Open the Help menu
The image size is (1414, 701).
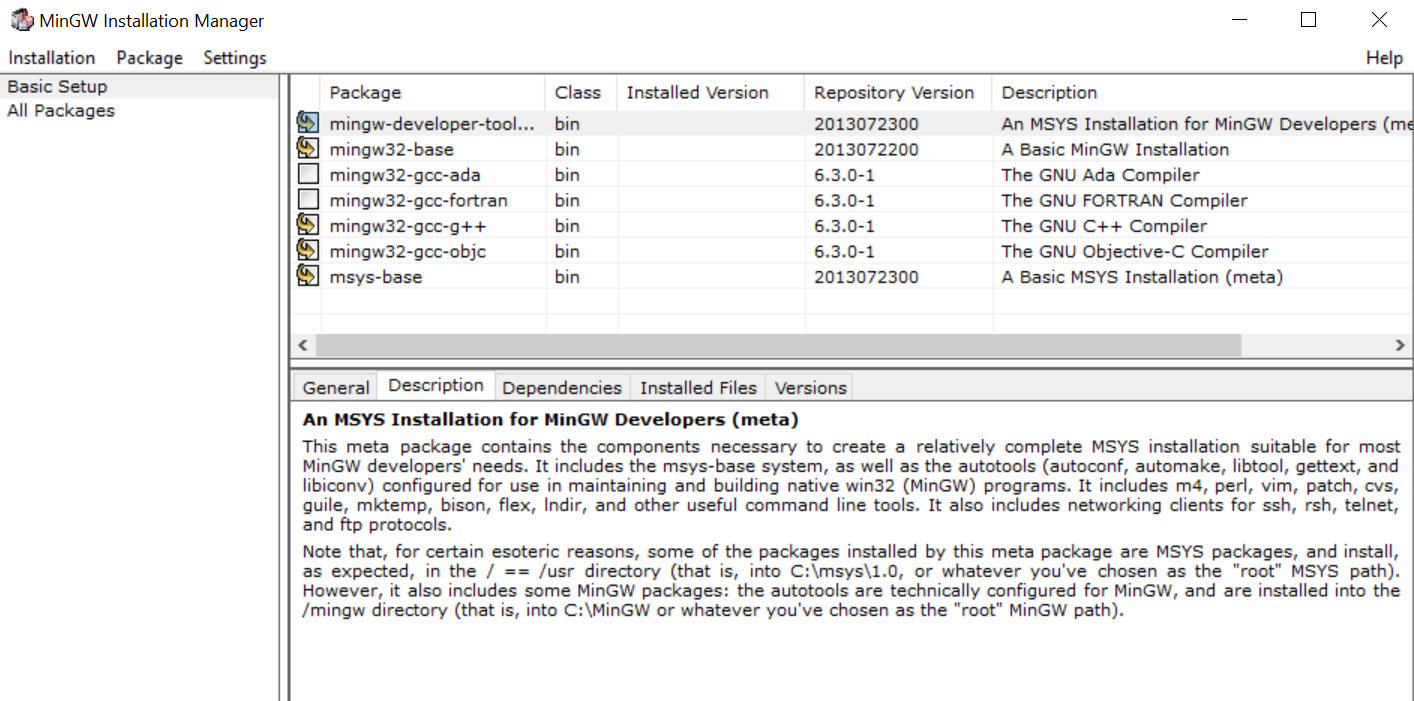[1384, 58]
